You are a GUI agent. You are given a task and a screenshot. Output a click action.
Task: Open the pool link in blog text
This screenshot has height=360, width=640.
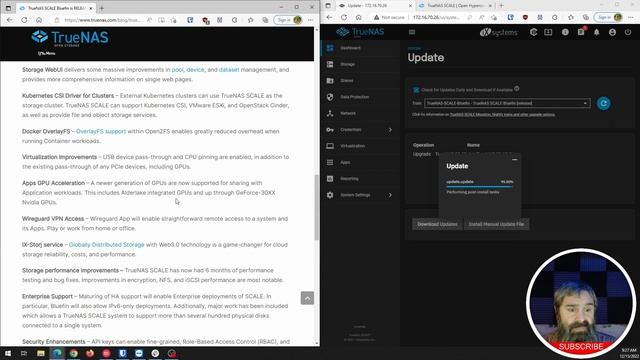point(178,70)
